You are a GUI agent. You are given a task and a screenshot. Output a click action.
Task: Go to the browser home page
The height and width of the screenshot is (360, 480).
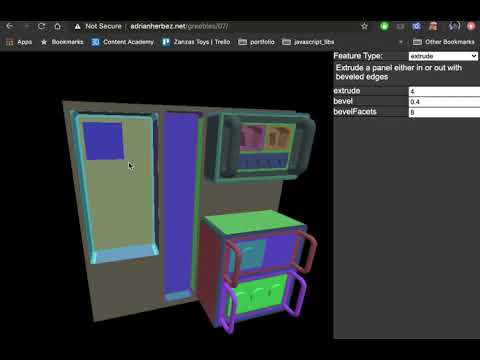[57, 26]
